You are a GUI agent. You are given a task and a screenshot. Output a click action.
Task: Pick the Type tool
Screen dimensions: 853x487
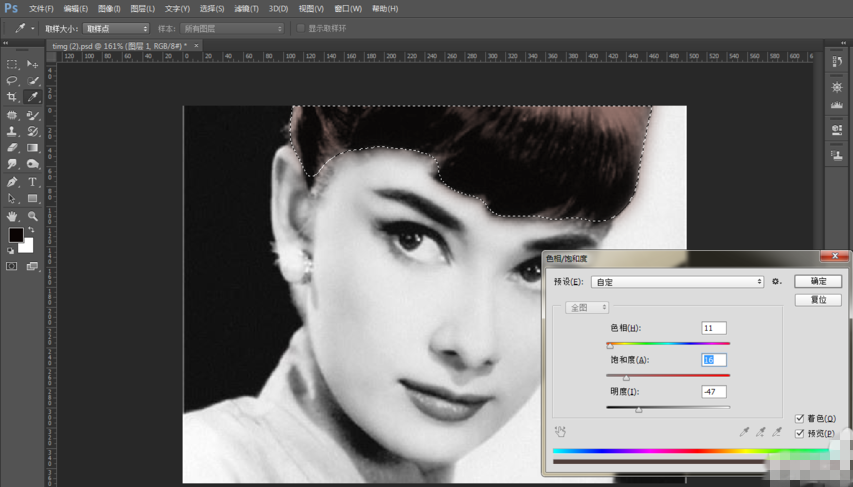point(33,182)
